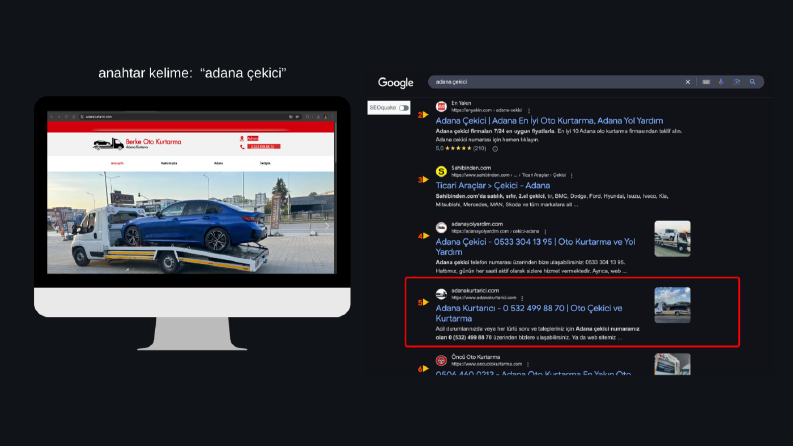Image resolution: width=793 pixels, height=446 pixels.
Task: Open 'Adana Çekici | Adana En İyi Oto Kurtarma' result
Action: (x=549, y=121)
